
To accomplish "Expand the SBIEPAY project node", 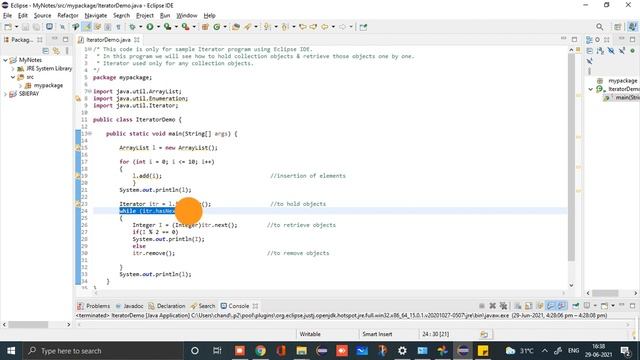I will click(x=5, y=94).
